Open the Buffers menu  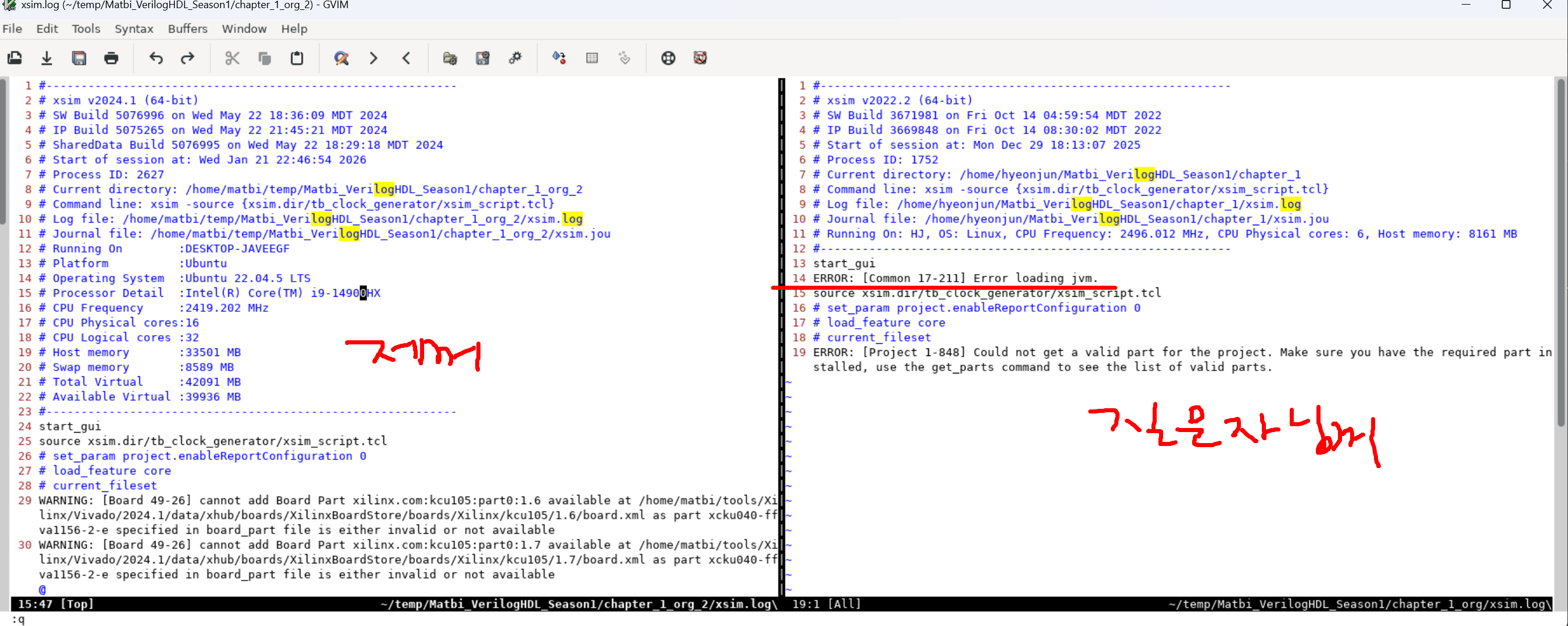tap(188, 28)
